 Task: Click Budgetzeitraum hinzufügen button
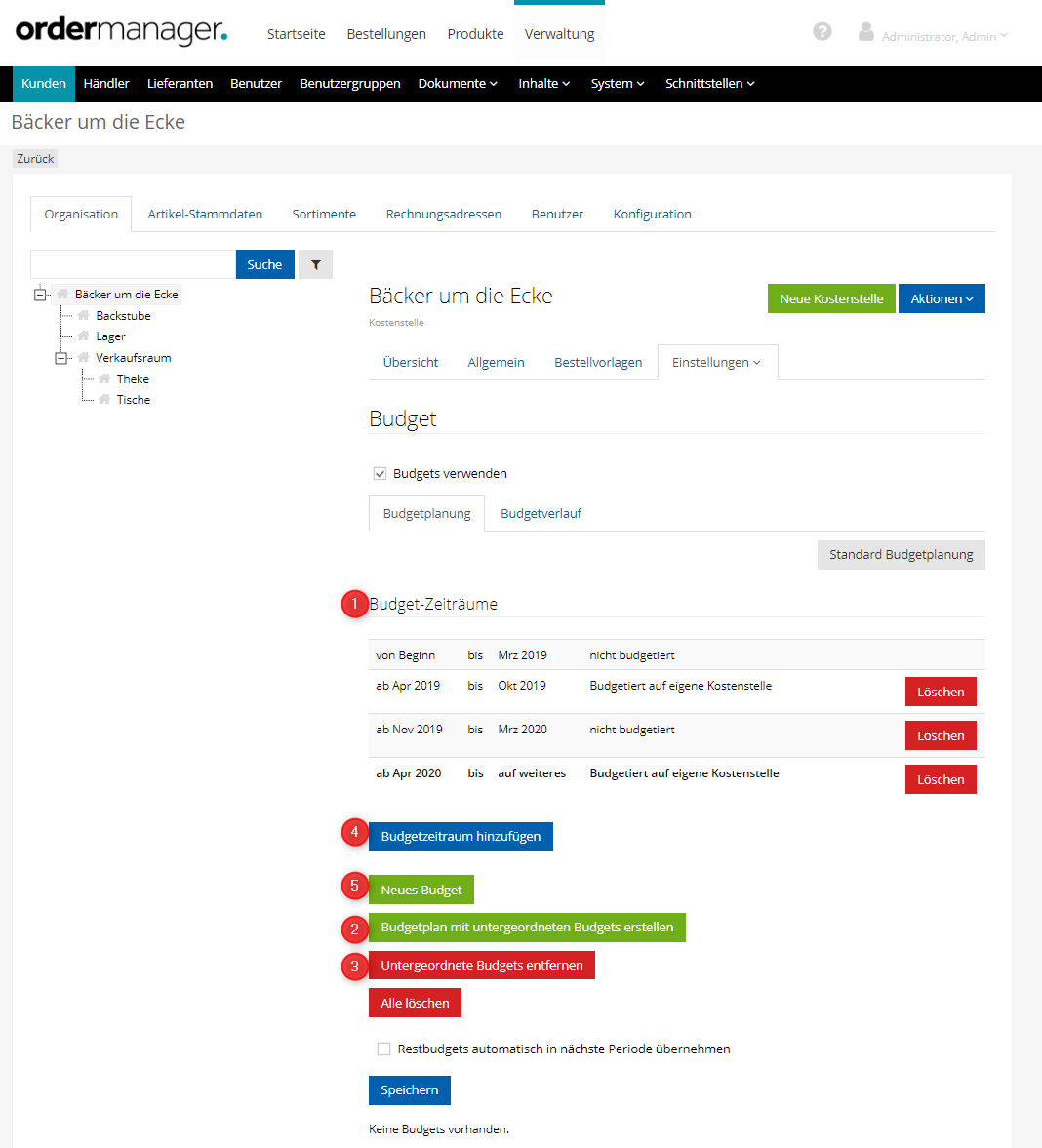pyautogui.click(x=461, y=837)
